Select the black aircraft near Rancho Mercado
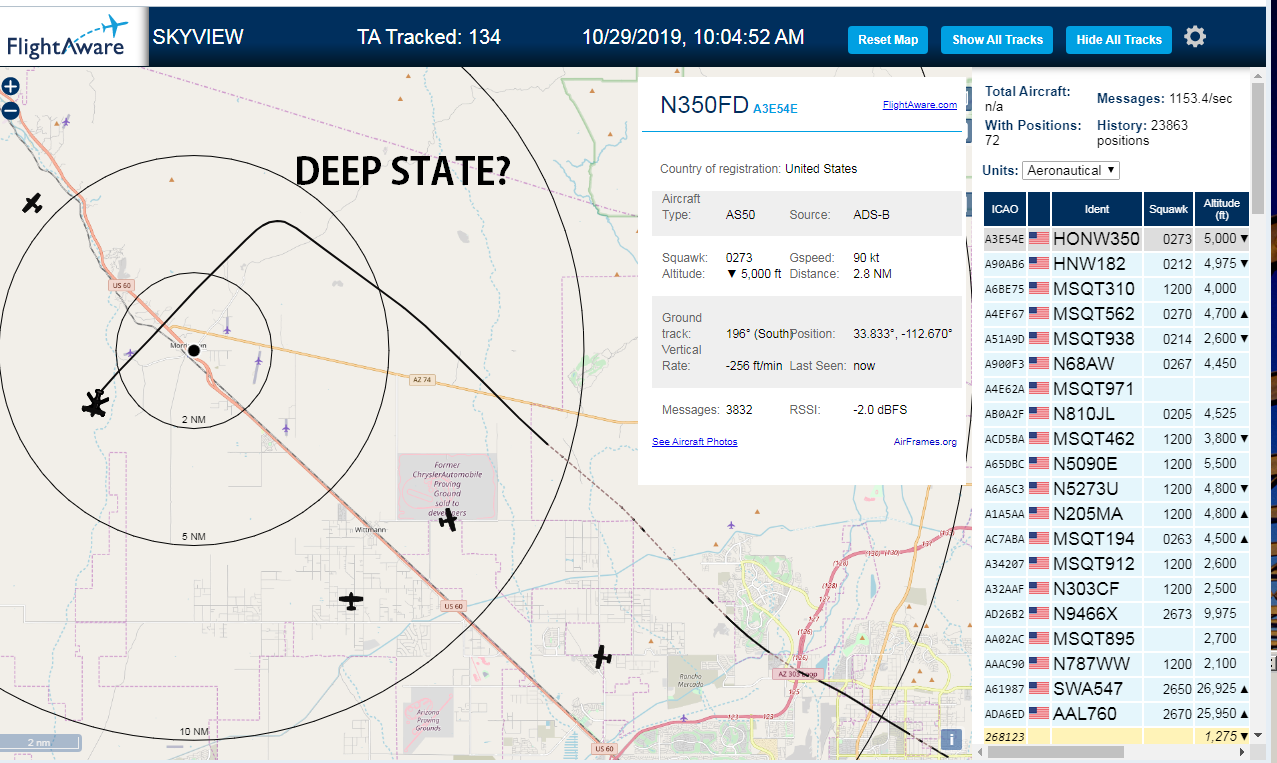 pyautogui.click(x=601, y=656)
